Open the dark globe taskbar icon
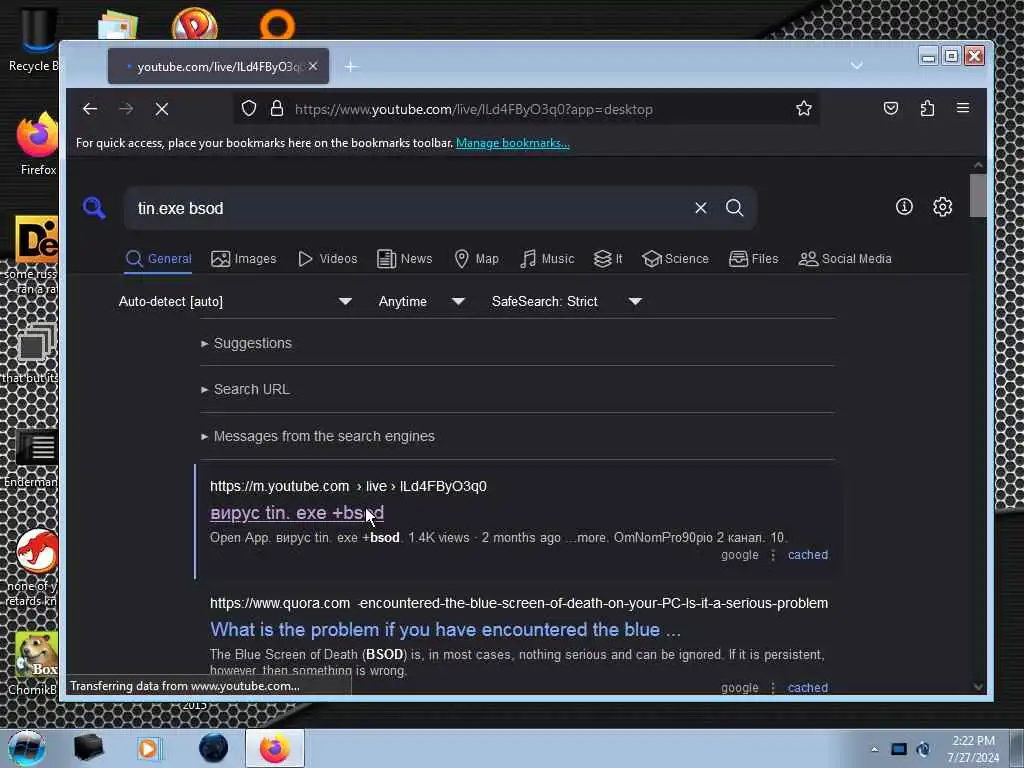Image resolution: width=1024 pixels, height=768 pixels. (x=214, y=748)
